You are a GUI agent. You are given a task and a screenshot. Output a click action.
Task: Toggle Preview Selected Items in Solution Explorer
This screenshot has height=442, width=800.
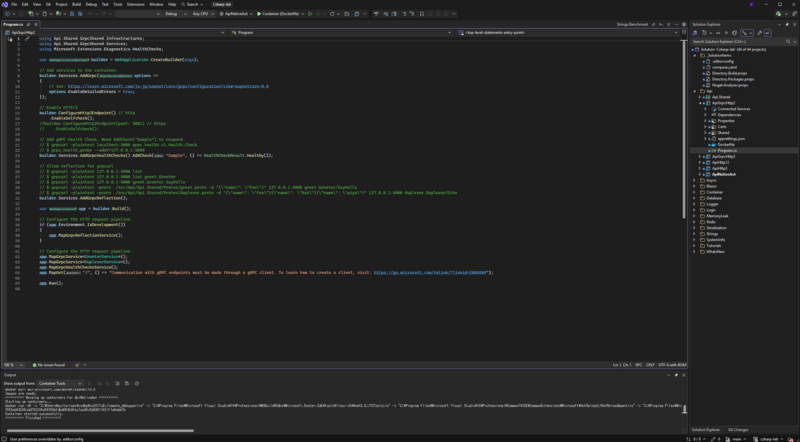(768, 33)
